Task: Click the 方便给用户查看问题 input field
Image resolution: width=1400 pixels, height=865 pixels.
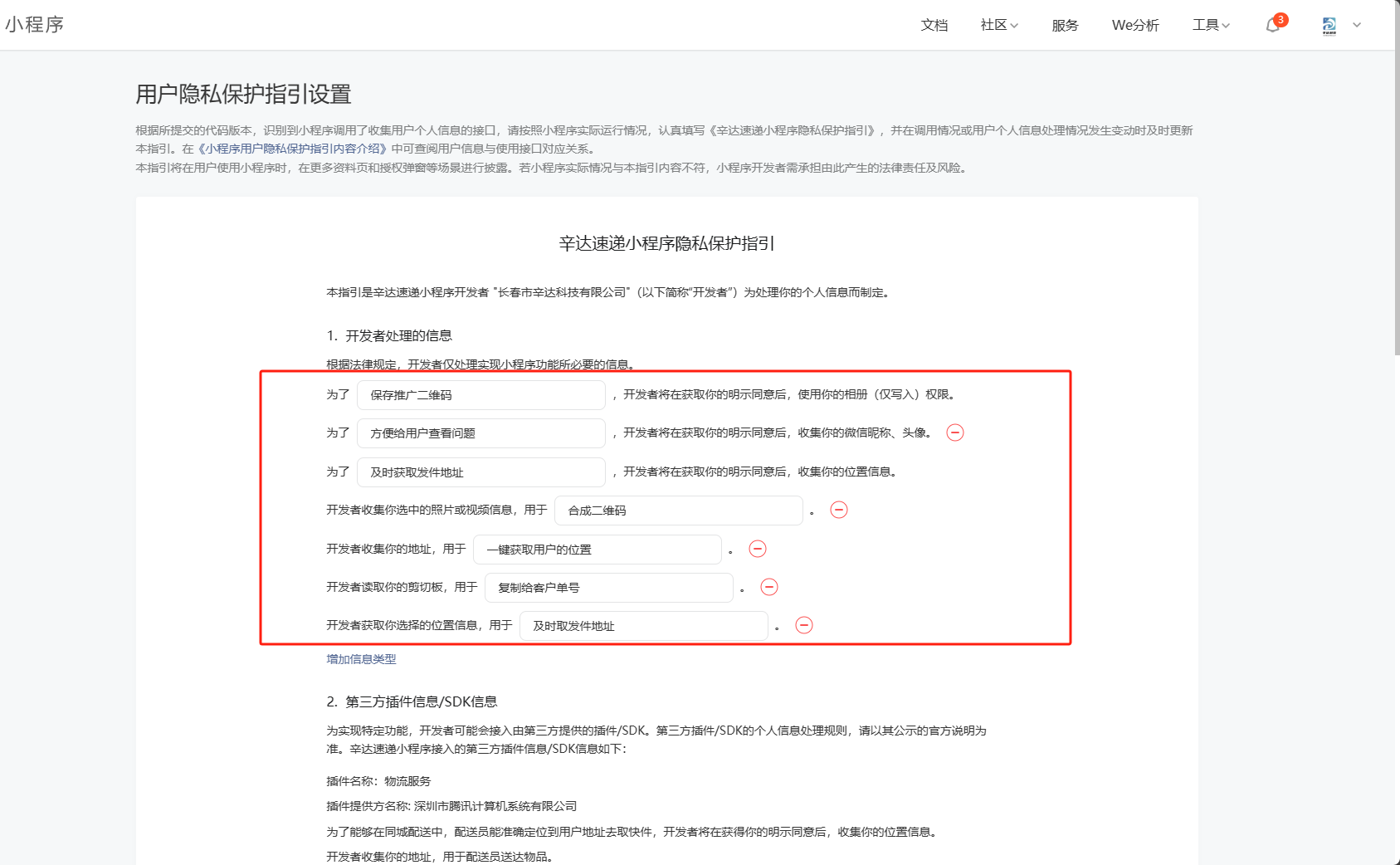Action: click(481, 433)
